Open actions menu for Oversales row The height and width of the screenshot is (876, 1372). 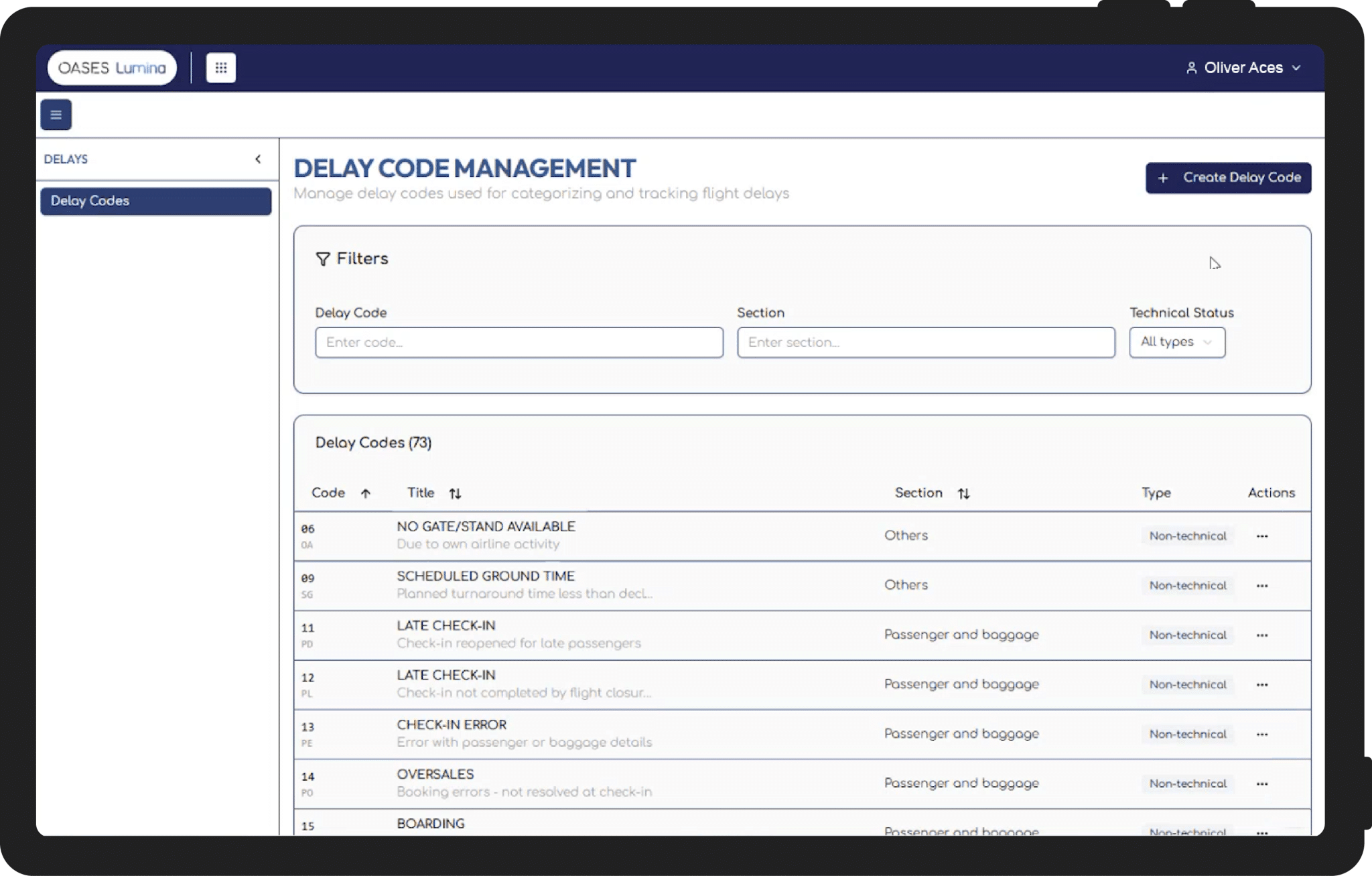coord(1261,784)
